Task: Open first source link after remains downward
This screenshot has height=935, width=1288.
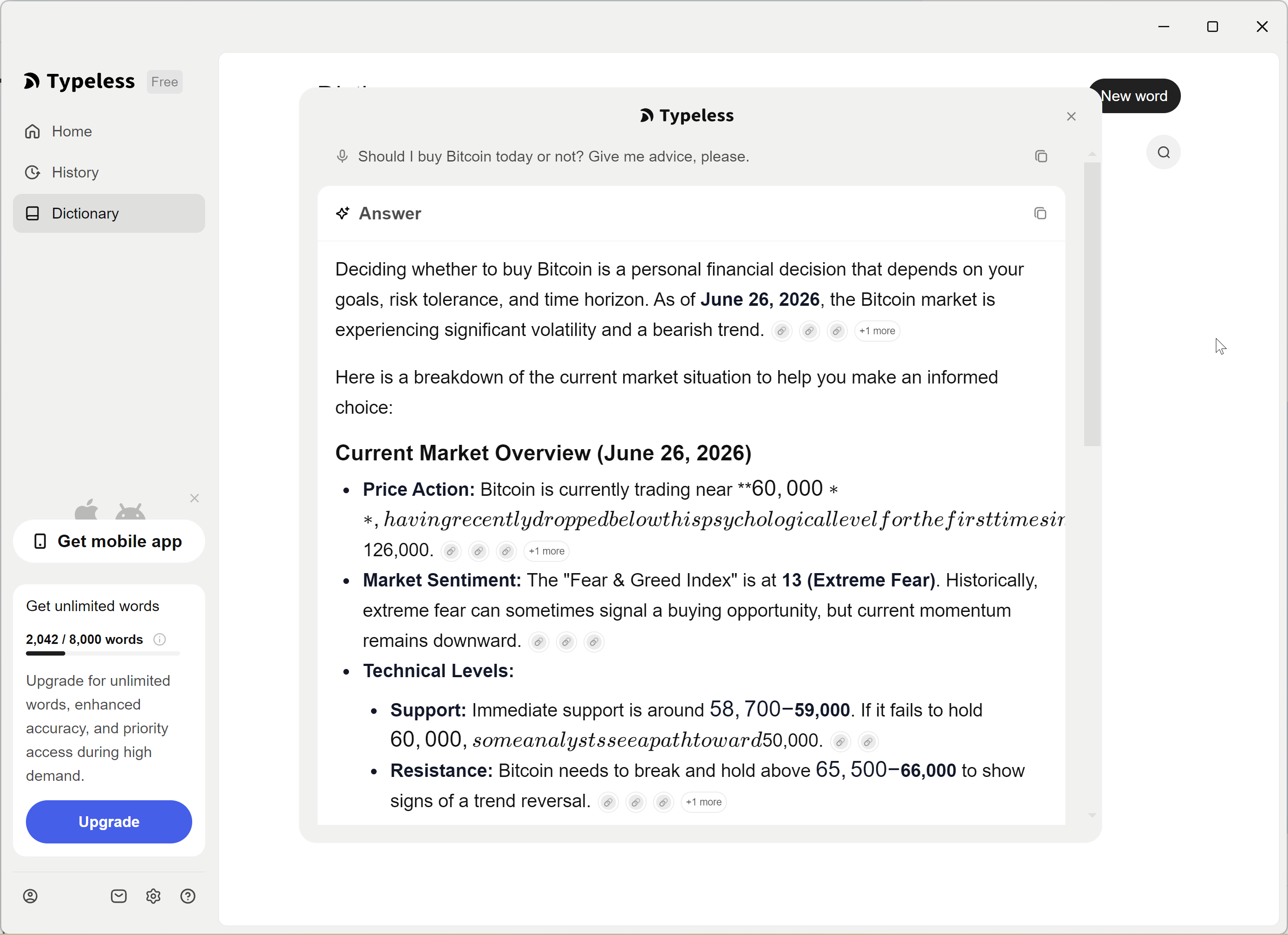Action: 538,642
